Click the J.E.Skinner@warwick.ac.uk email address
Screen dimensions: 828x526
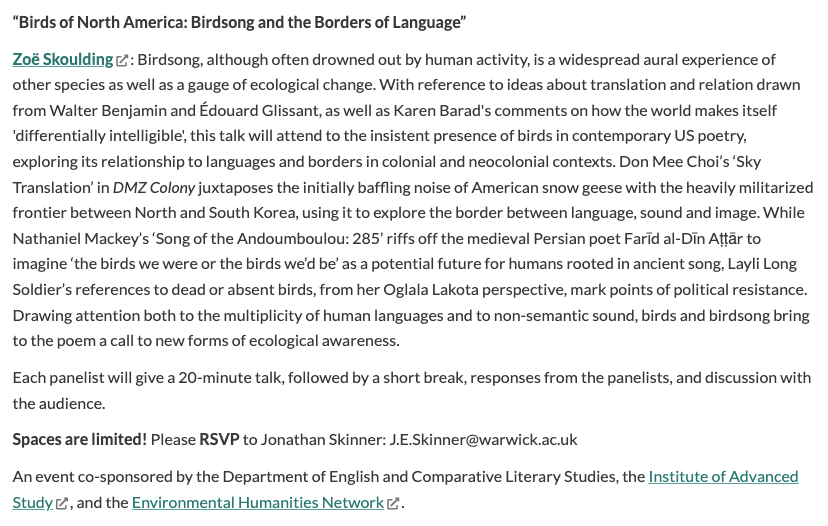click(x=483, y=438)
